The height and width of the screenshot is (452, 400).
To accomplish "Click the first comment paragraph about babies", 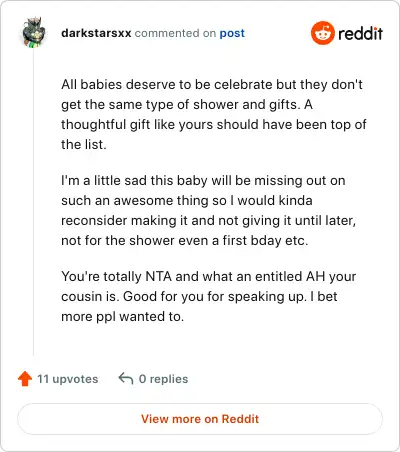I will [x=213, y=114].
